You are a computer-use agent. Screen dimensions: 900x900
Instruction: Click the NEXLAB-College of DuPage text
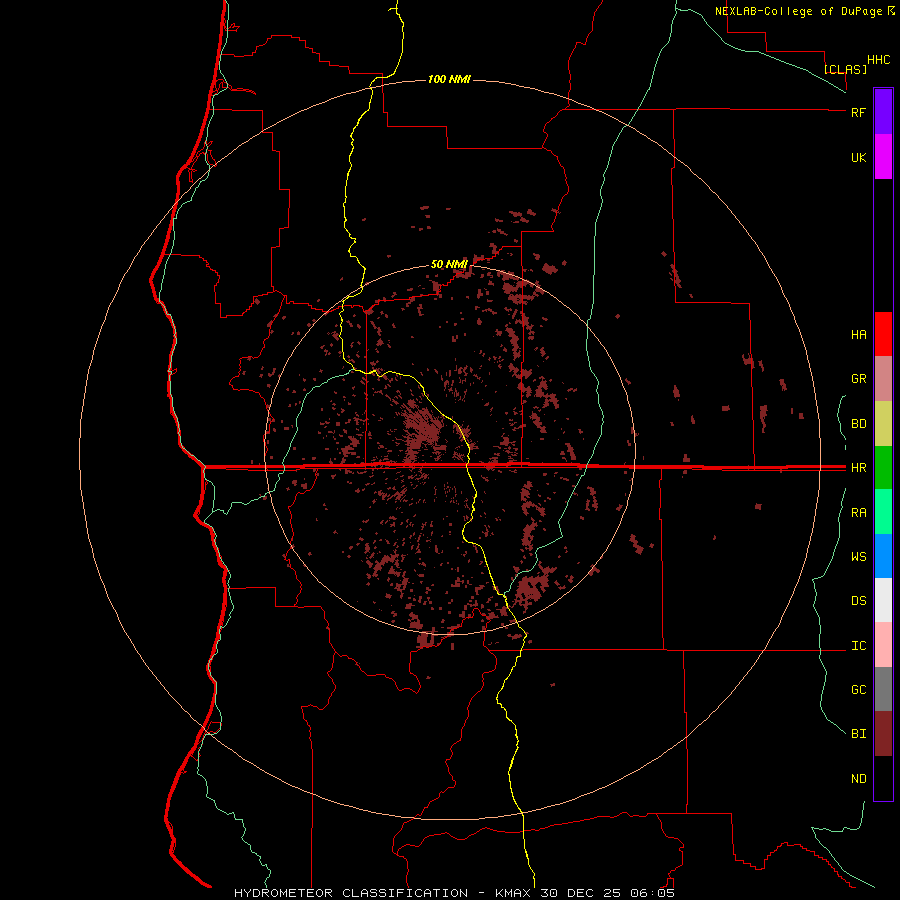pos(804,11)
